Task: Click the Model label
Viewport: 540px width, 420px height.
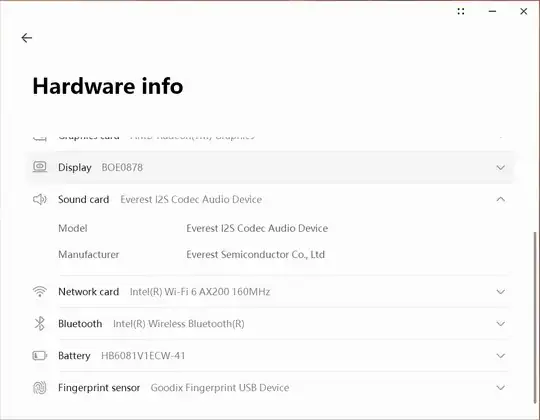Action: coord(73,228)
